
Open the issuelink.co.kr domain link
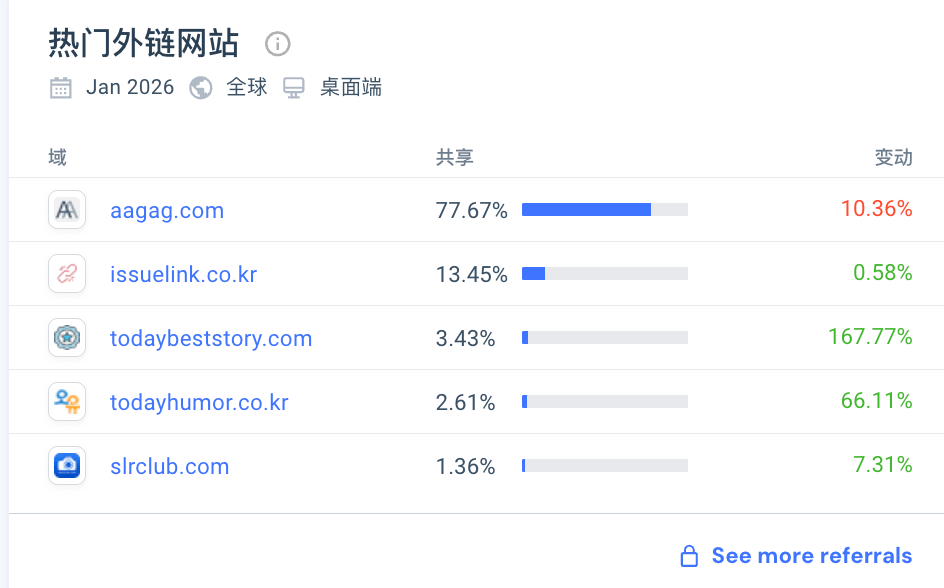coord(183,275)
